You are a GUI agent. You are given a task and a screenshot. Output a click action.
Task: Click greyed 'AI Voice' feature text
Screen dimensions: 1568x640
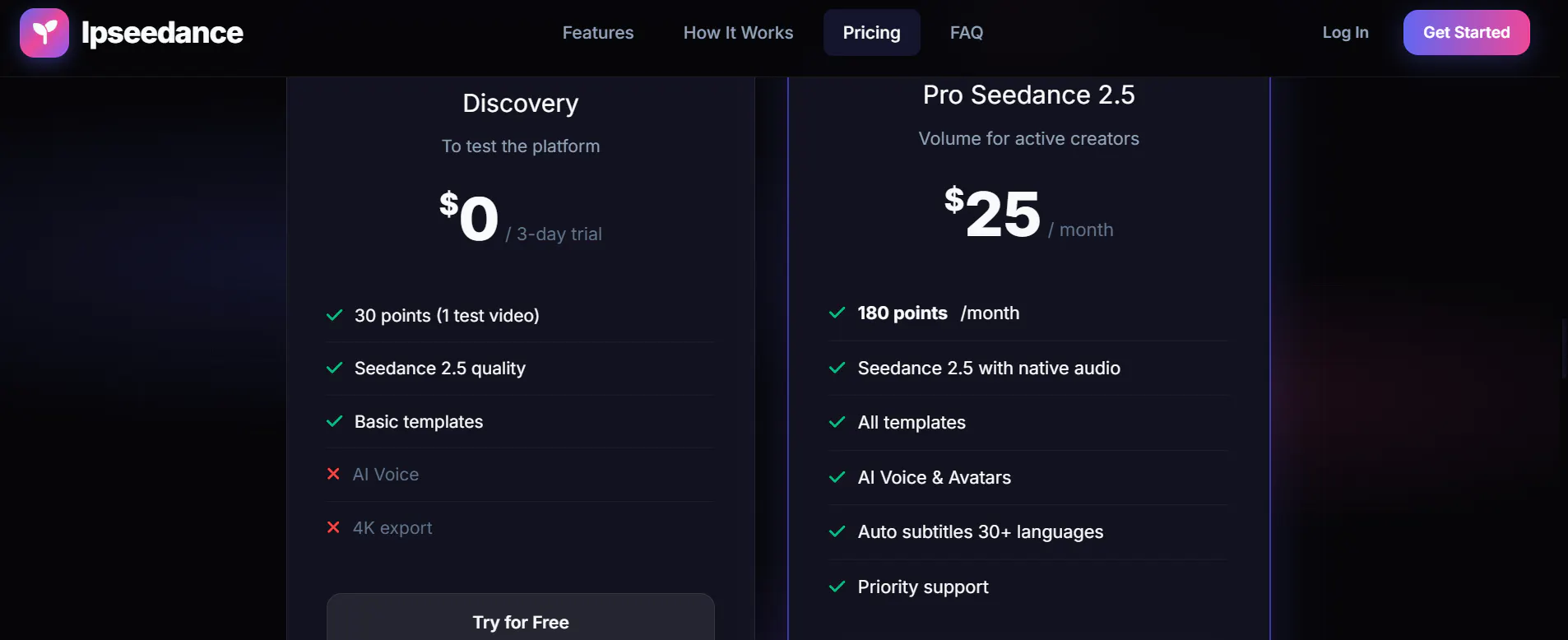coord(386,475)
